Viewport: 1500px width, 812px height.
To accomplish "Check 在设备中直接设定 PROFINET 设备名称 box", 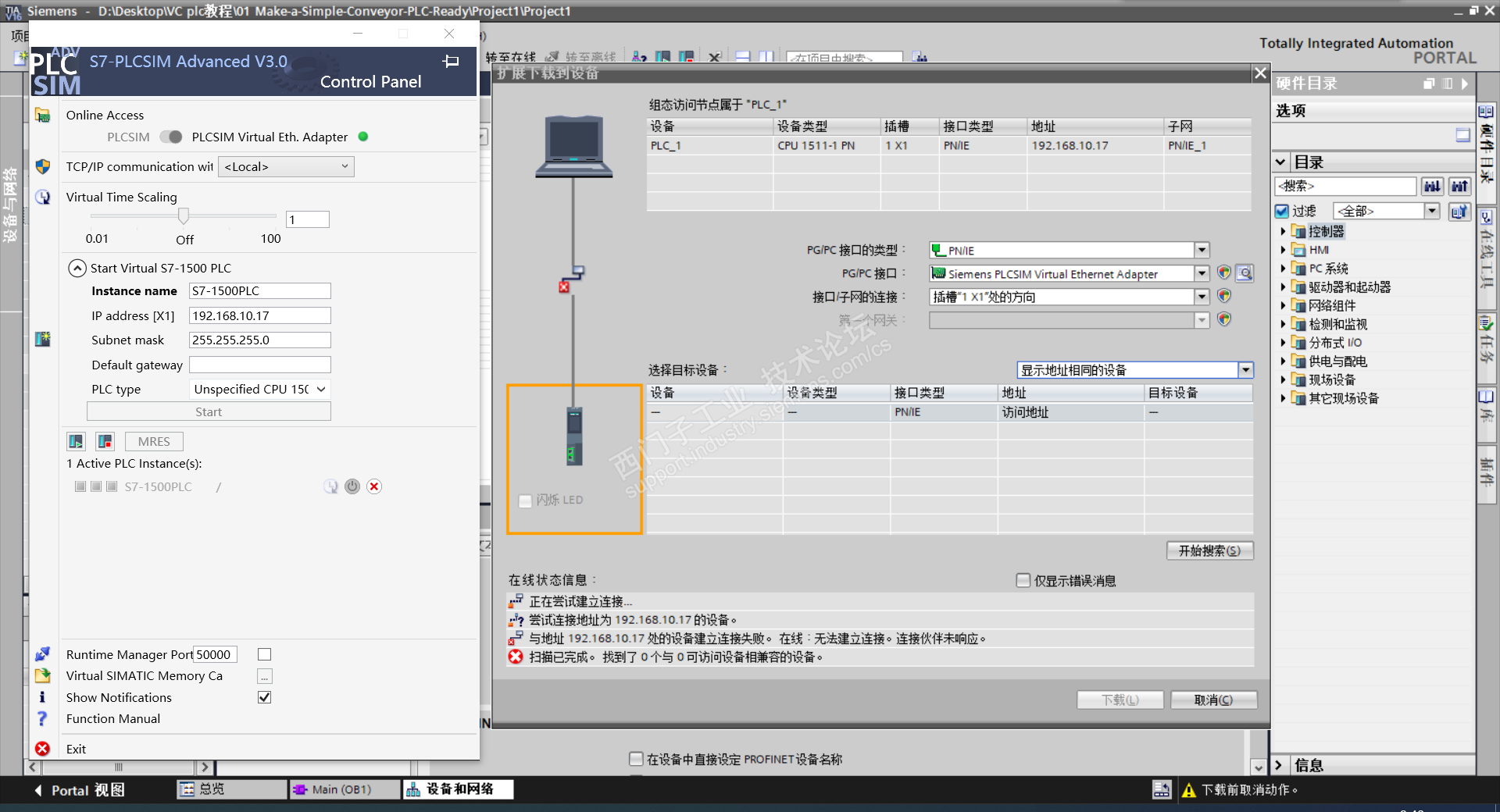I will click(637, 759).
